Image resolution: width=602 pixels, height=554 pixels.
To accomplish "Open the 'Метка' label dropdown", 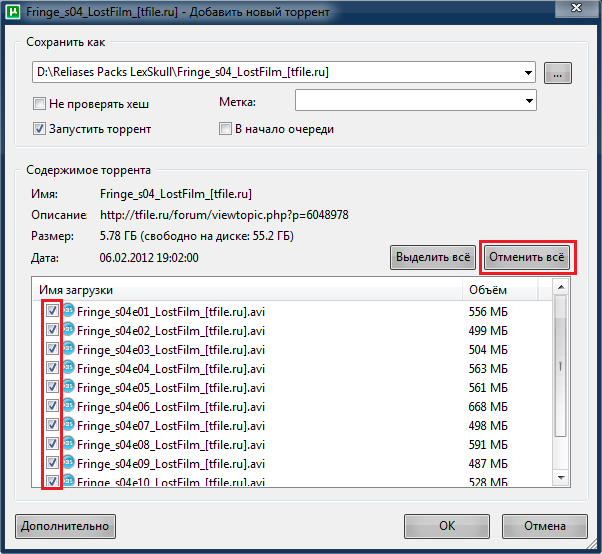I will point(529,101).
